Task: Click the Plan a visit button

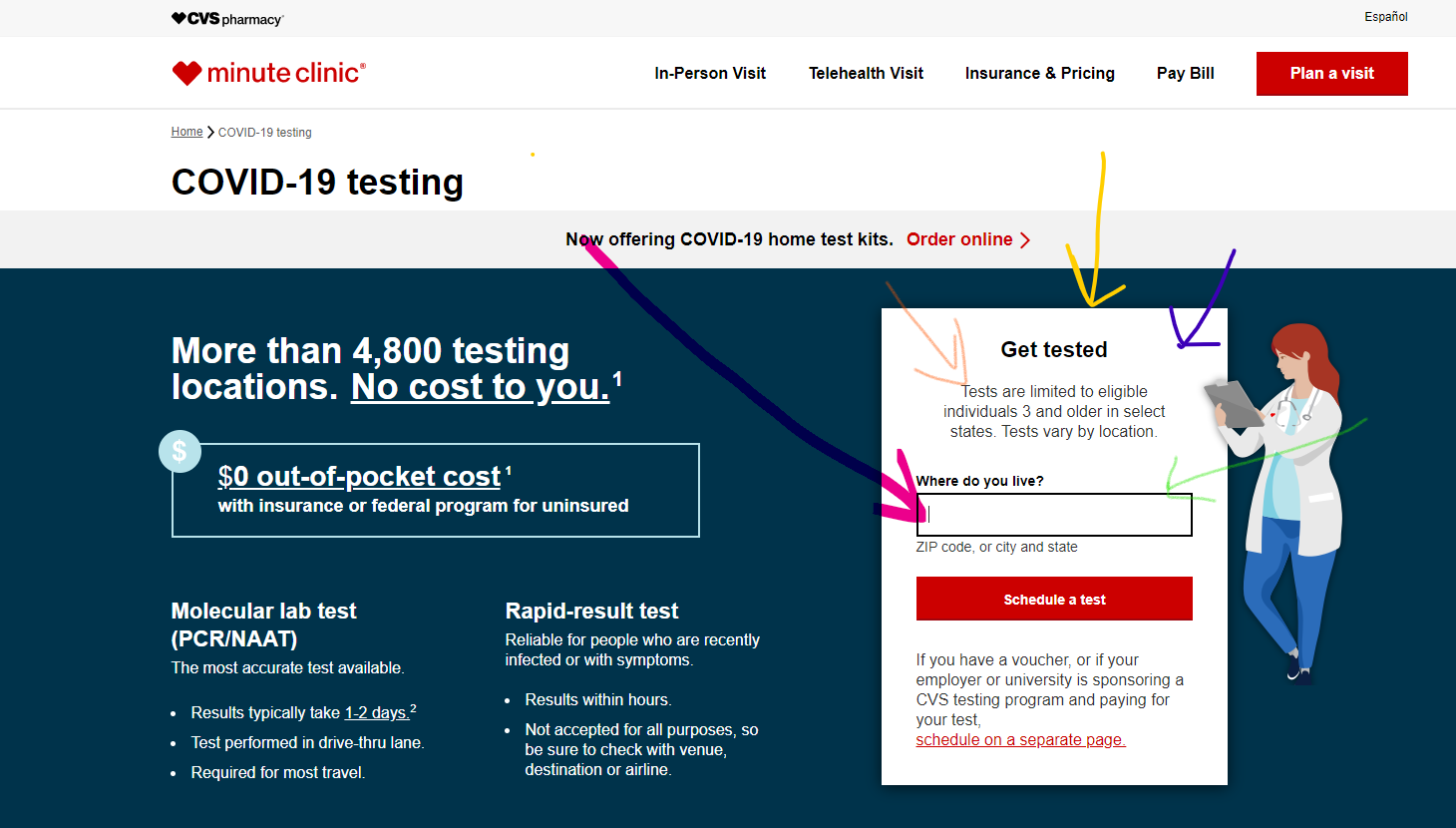Action: 1332,74
